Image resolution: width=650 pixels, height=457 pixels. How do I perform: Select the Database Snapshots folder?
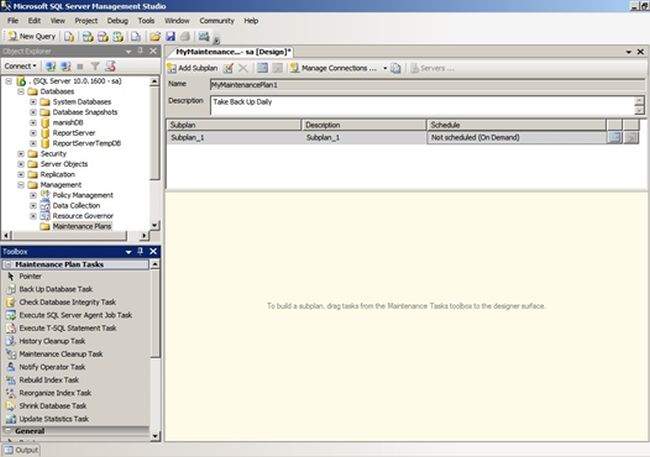85,112
